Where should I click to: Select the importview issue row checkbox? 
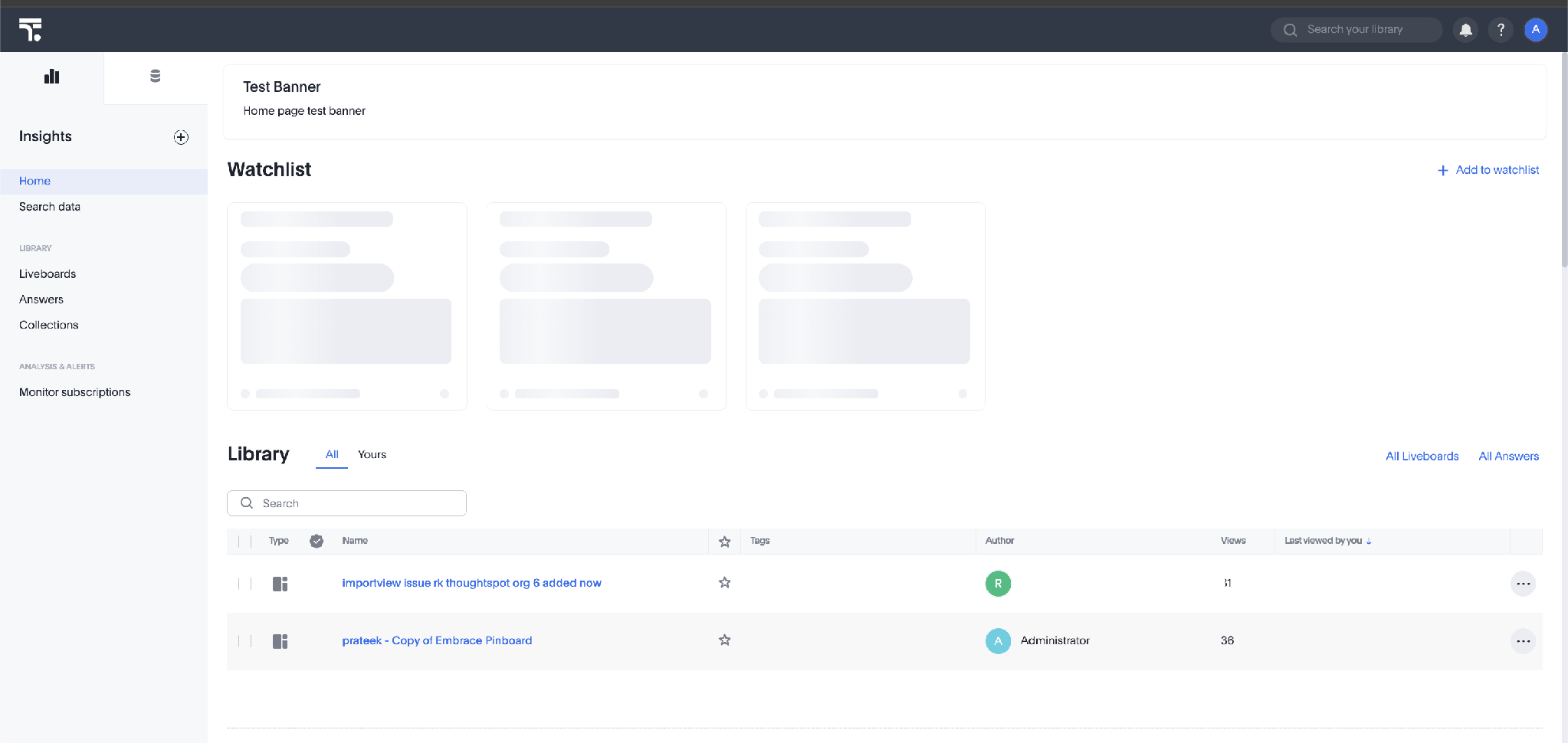244,584
